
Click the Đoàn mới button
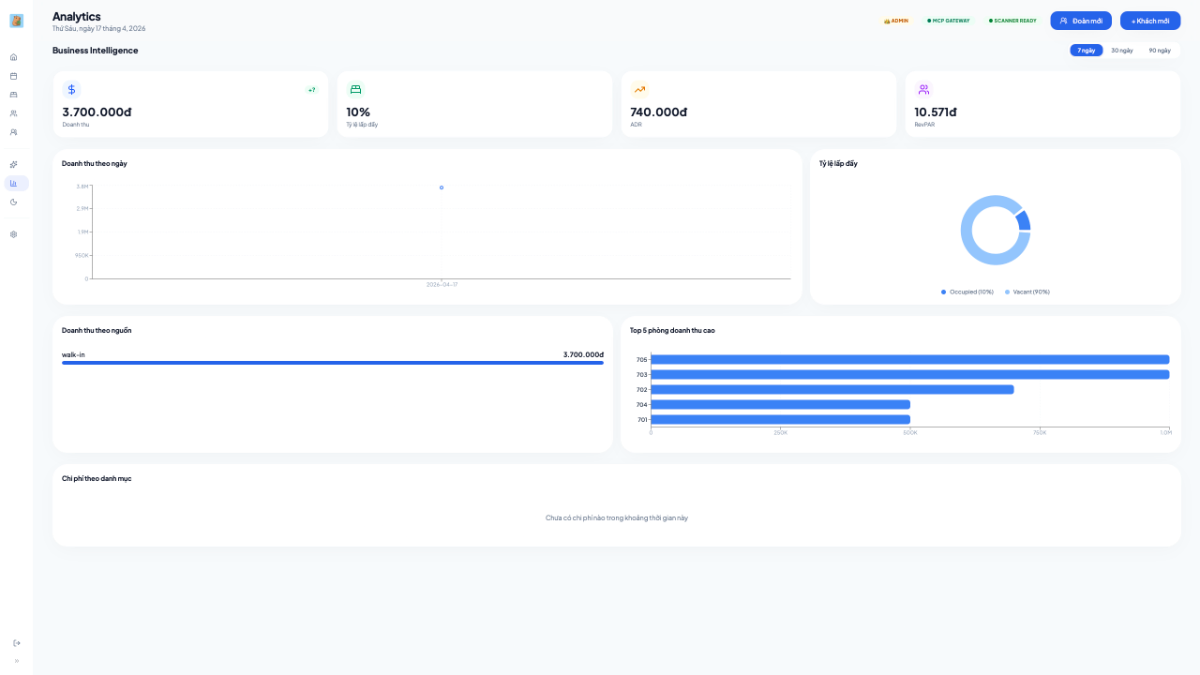[x=1081, y=20]
